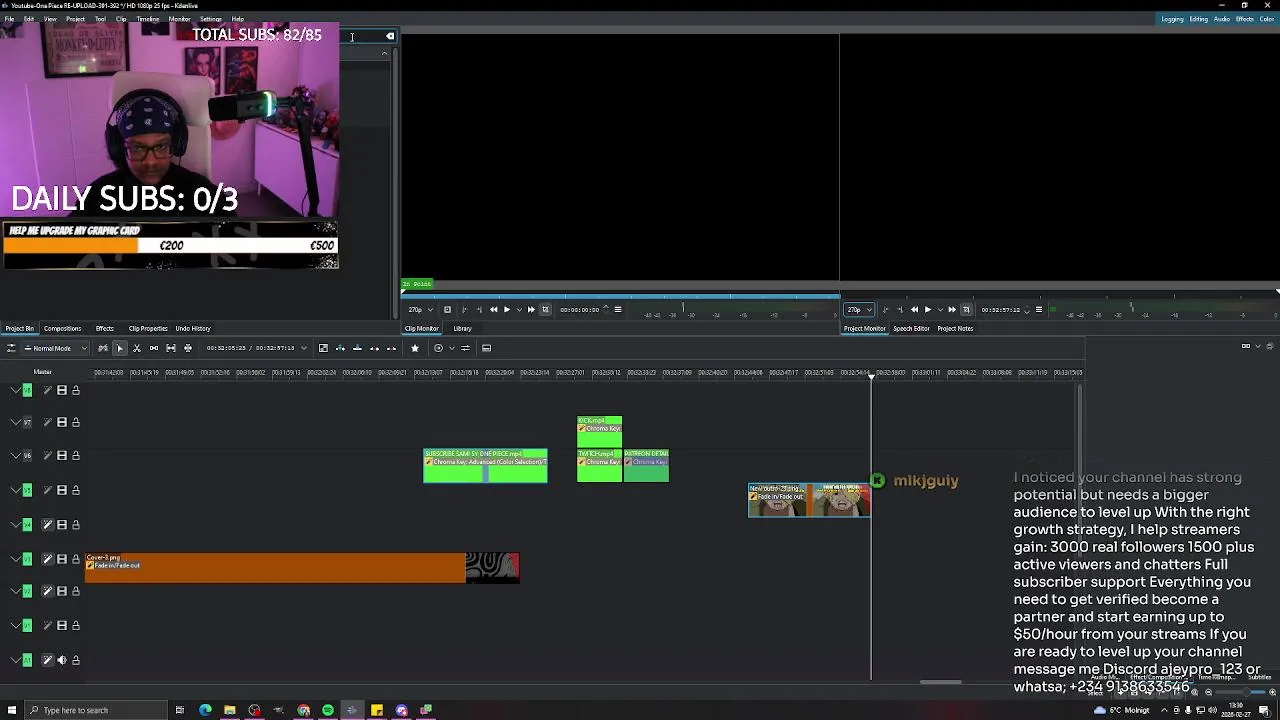Fast forward in the Clip Monitor

(x=531, y=310)
